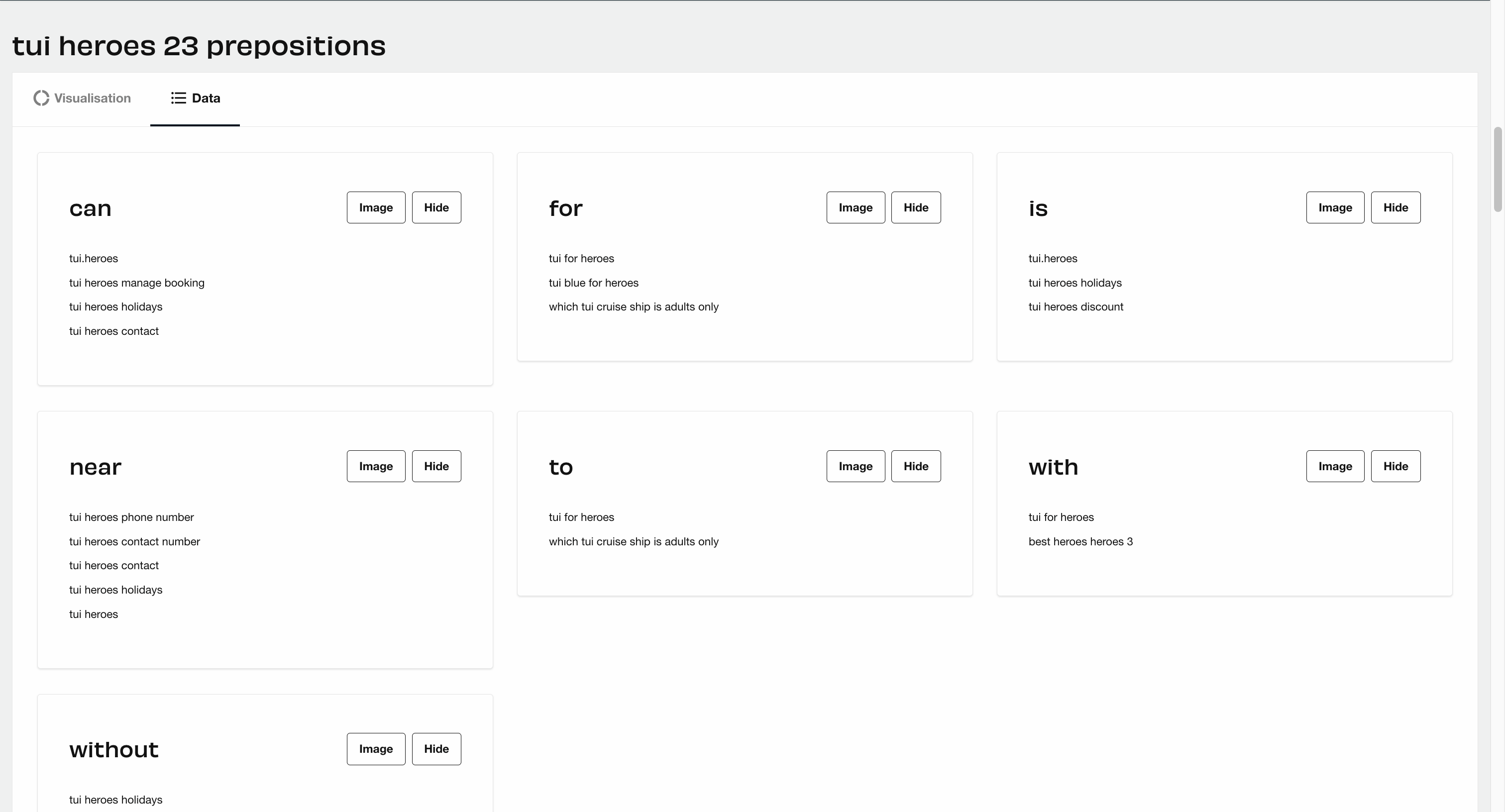1505x812 pixels.
Task: Click 'tui blue for heroes' result
Action: point(594,283)
